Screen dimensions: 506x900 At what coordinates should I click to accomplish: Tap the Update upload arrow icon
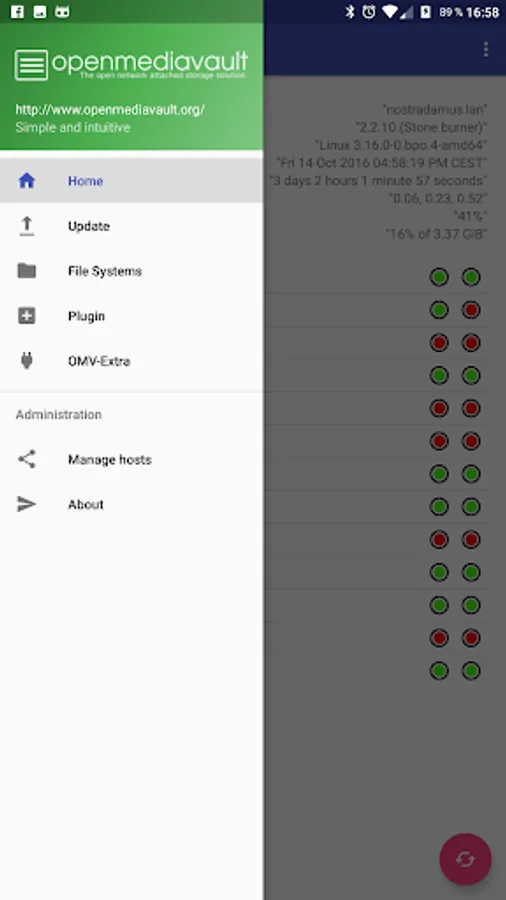click(x=26, y=226)
